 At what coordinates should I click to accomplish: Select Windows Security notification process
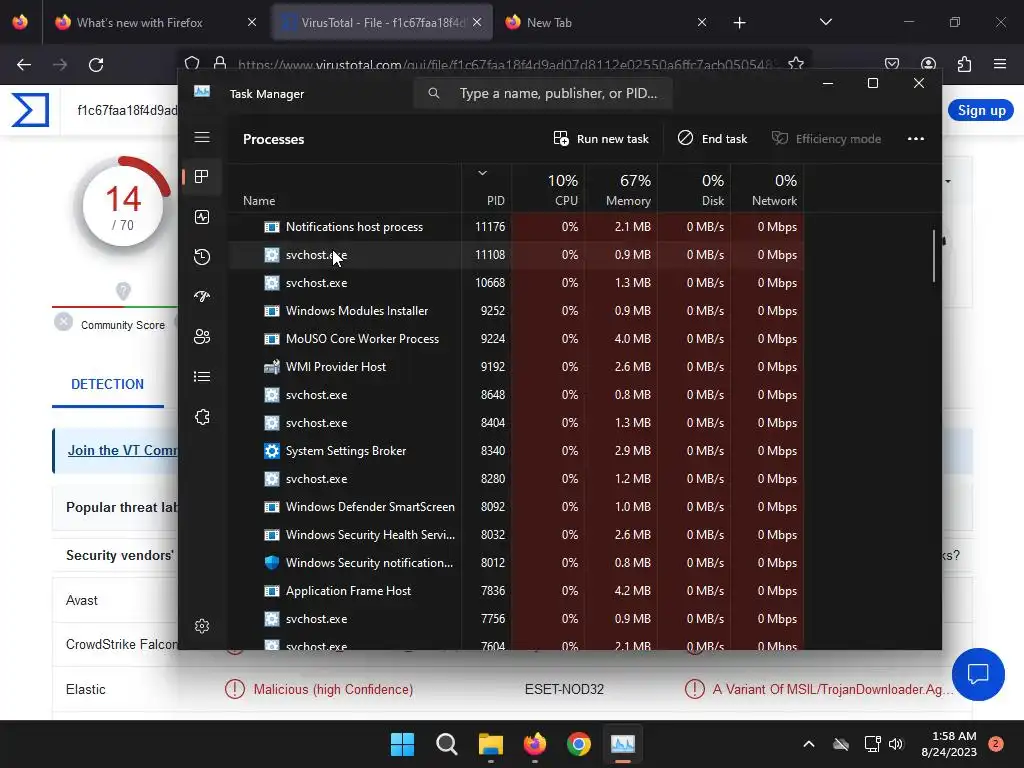[516, 563]
